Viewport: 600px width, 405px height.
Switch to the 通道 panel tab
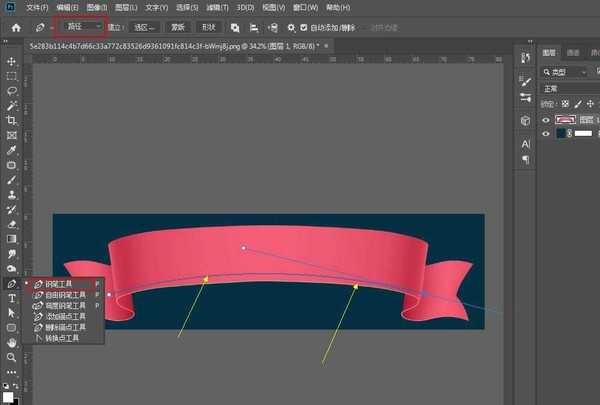[x=573, y=52]
